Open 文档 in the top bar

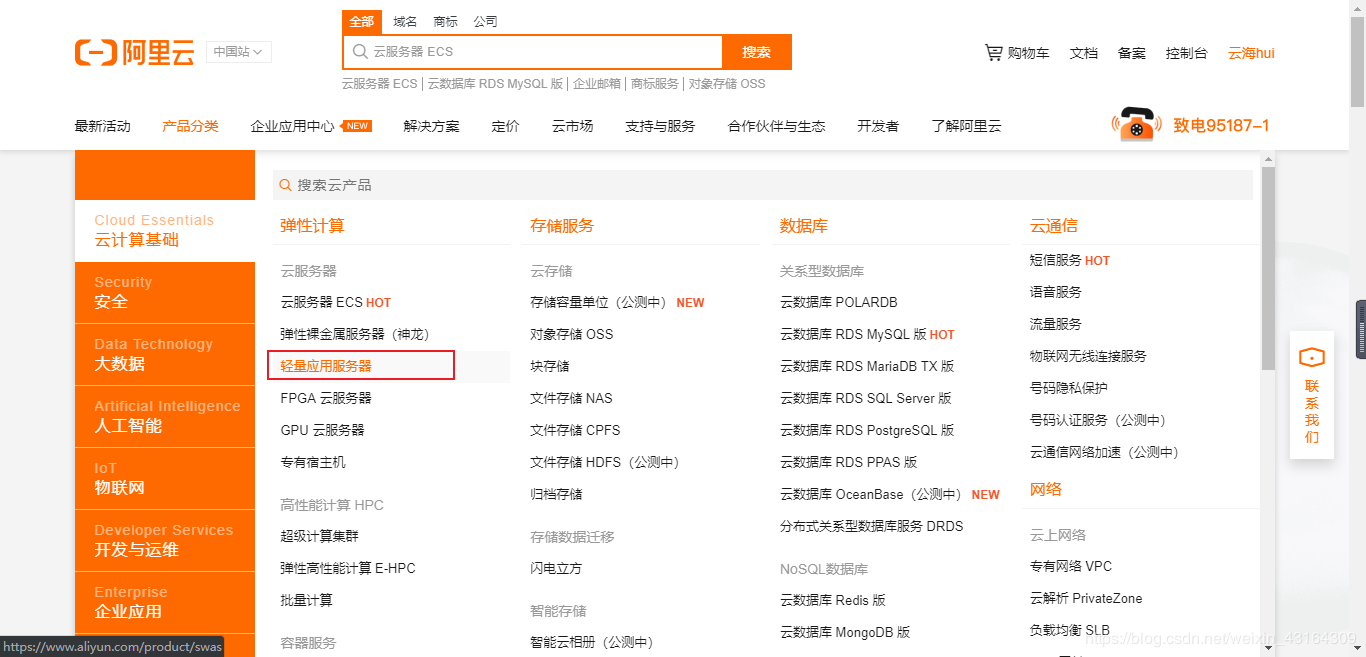click(1084, 53)
